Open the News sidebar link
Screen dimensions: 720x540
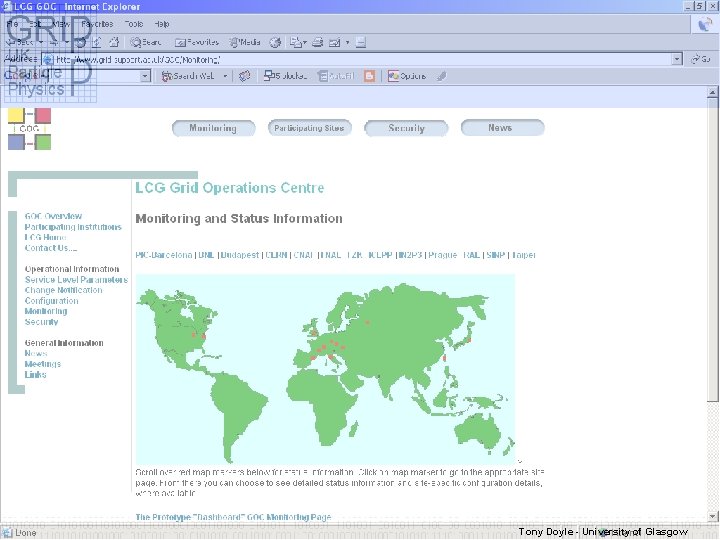point(36,353)
